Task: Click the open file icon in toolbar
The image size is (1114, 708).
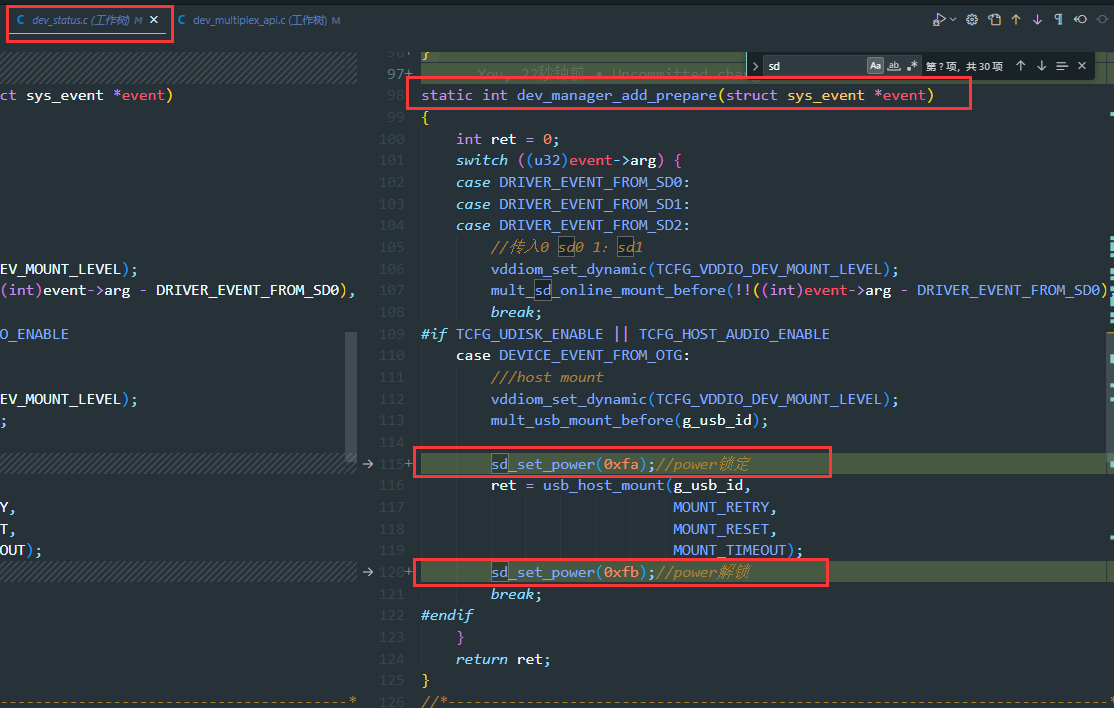Action: pos(995,20)
